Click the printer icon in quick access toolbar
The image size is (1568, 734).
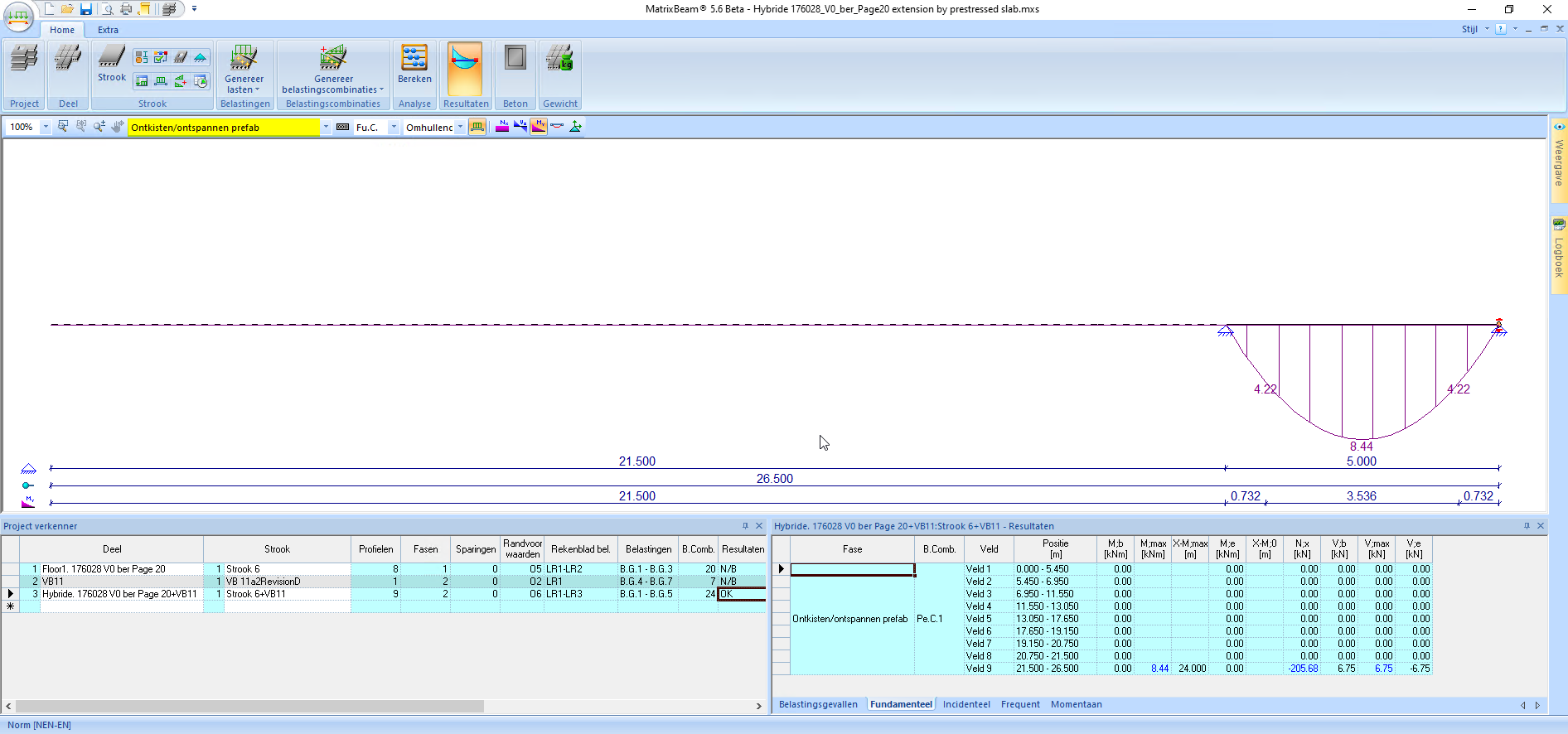[126, 9]
